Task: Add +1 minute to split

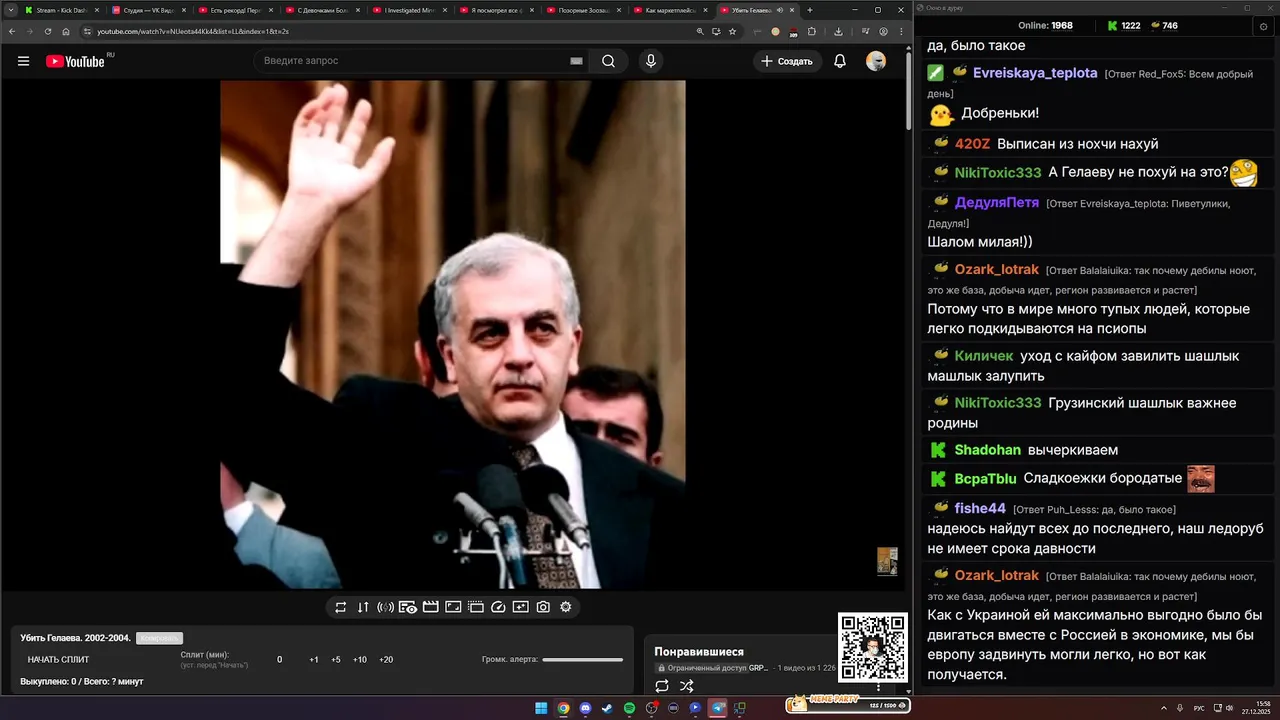Action: tap(314, 660)
